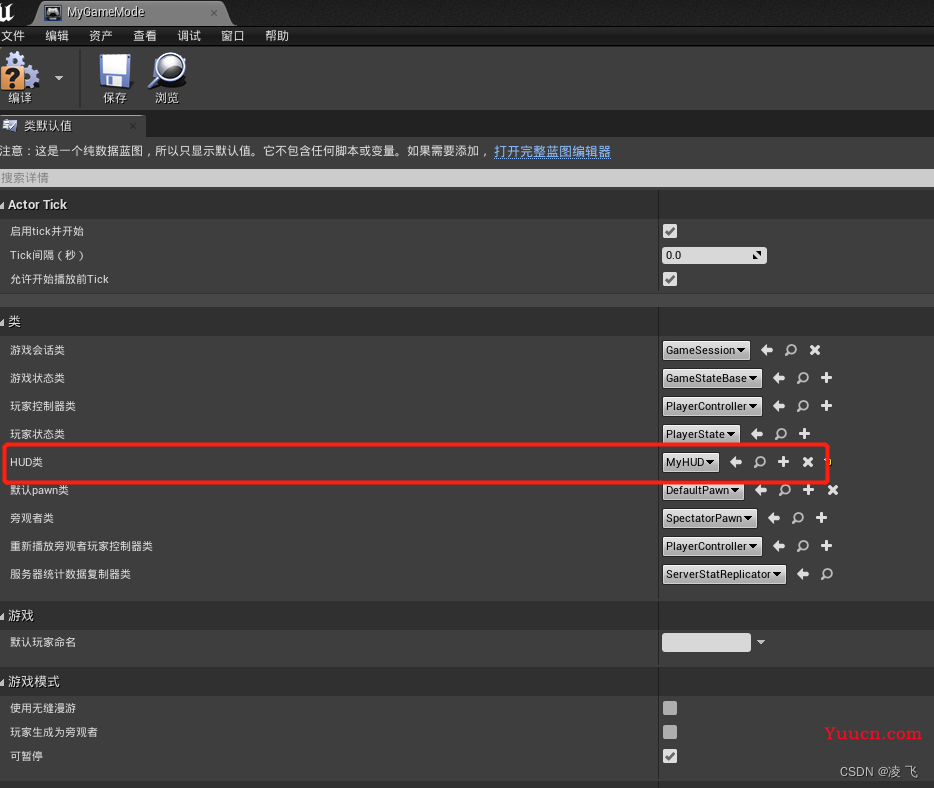
Task: Browse to GameStateBase with magnifier icon
Action: (x=803, y=378)
